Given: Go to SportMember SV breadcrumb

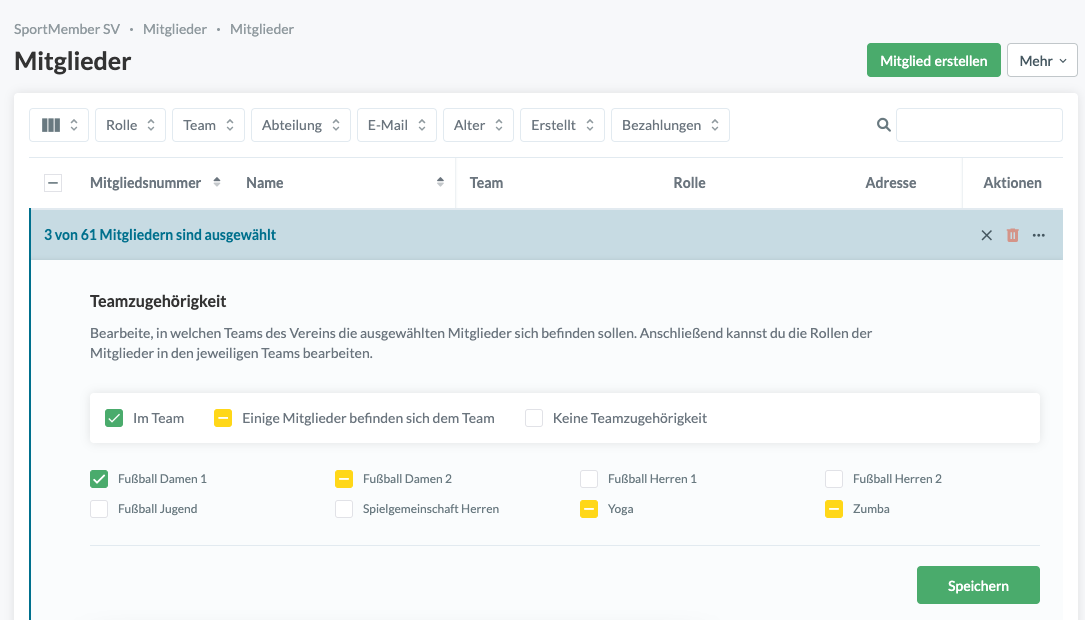Looking at the screenshot, I should coord(67,29).
